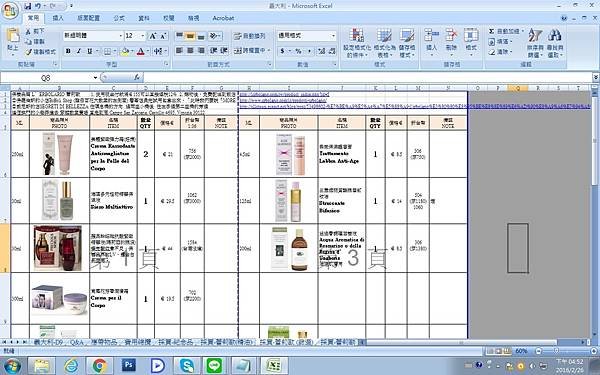Click the Office button orb
This screenshot has width=600, height=375.
10,11
